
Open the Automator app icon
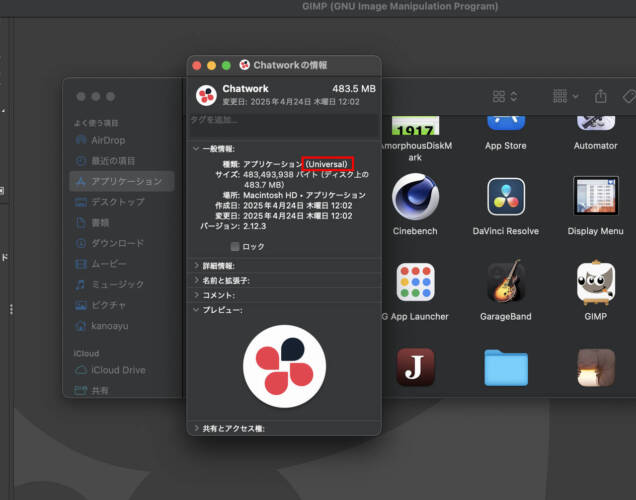pos(595,122)
